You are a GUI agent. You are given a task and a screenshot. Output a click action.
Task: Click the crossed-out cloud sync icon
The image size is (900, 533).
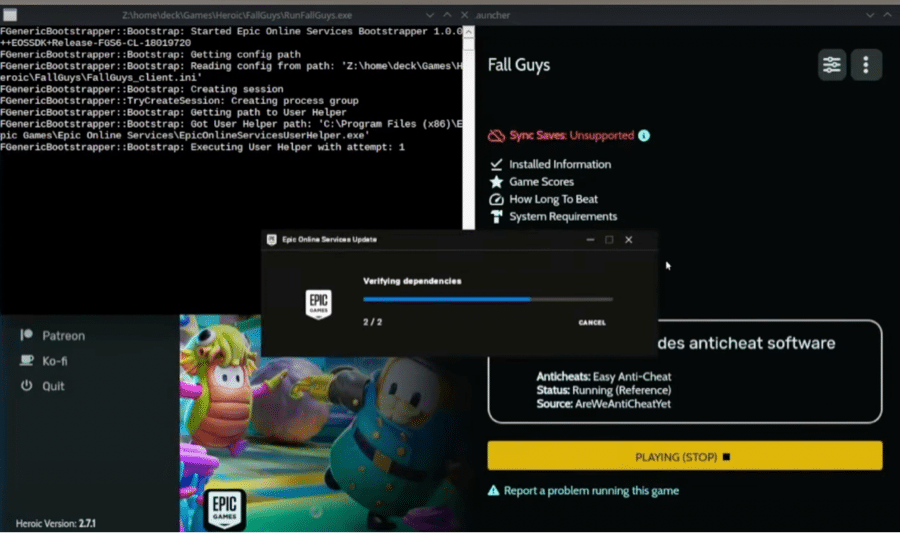click(496, 136)
